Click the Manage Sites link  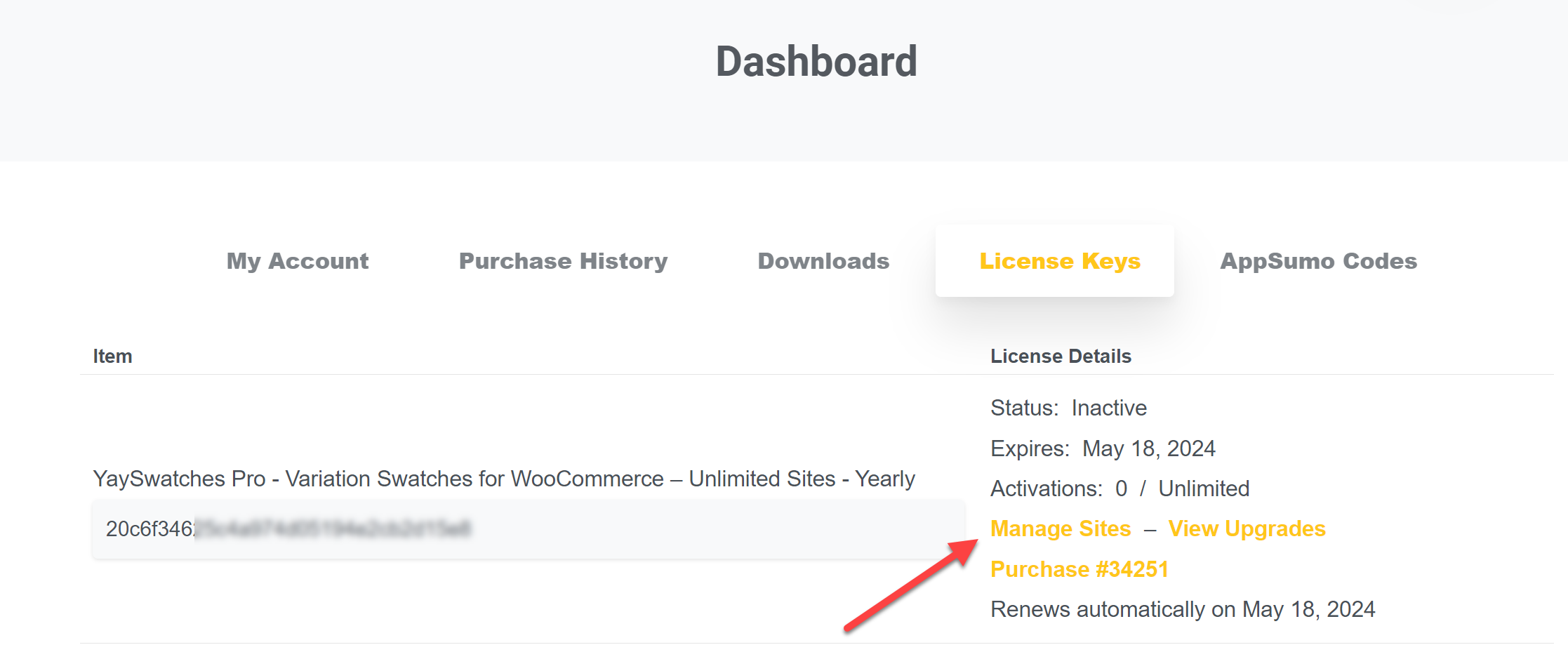1060,528
